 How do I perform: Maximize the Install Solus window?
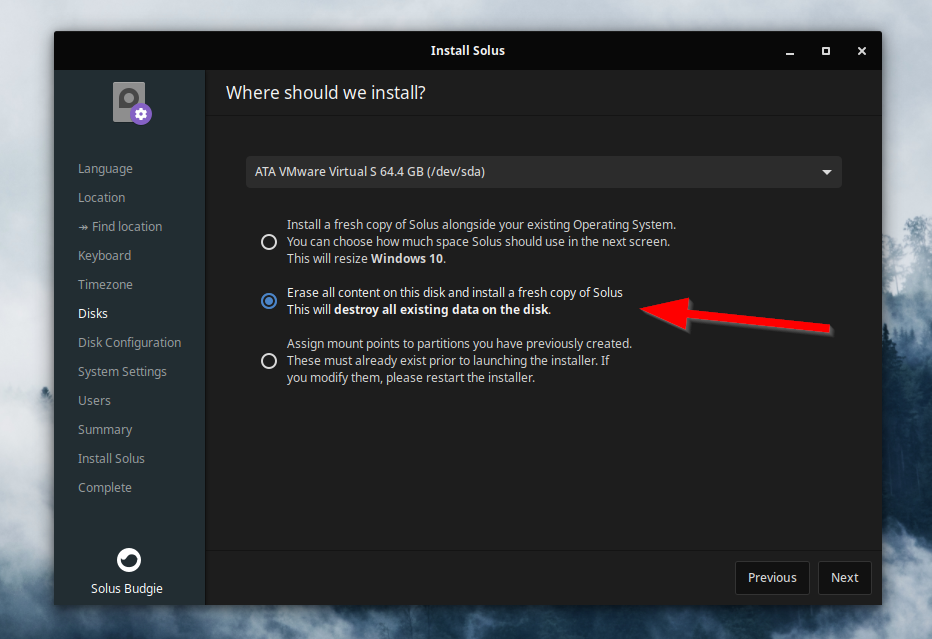pos(826,51)
